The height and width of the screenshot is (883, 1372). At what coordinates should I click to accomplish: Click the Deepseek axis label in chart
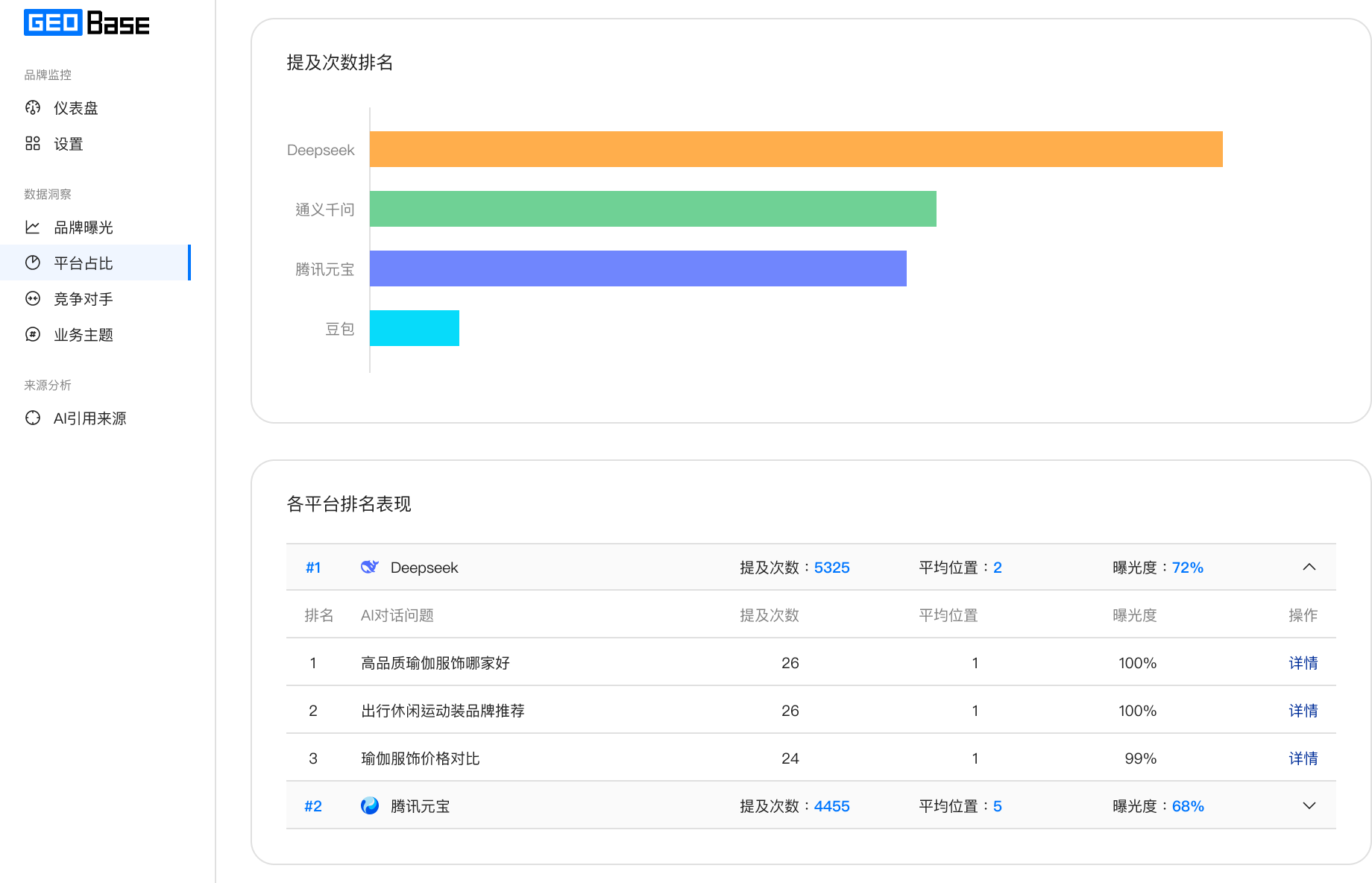(321, 149)
